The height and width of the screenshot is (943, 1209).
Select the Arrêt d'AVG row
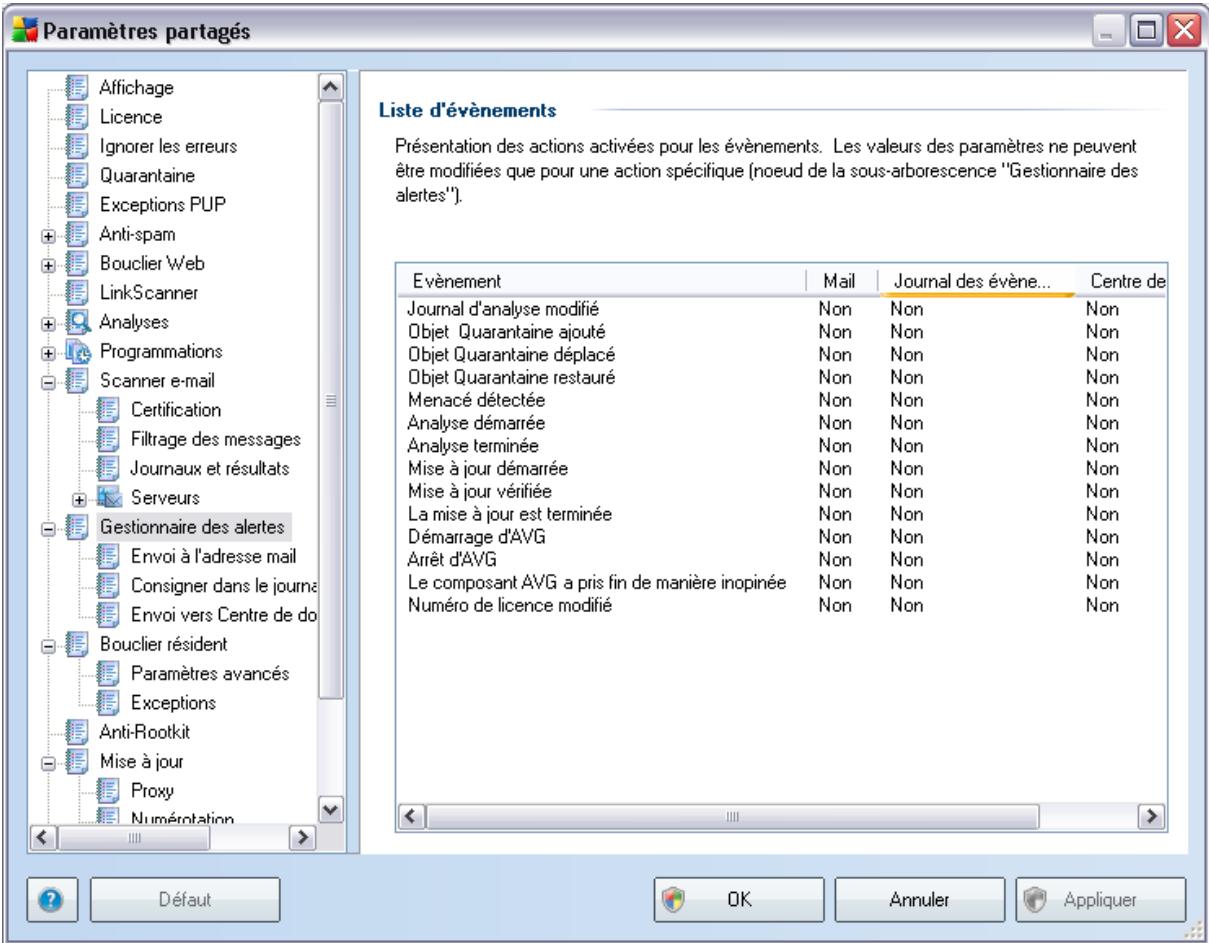[x=781, y=559]
